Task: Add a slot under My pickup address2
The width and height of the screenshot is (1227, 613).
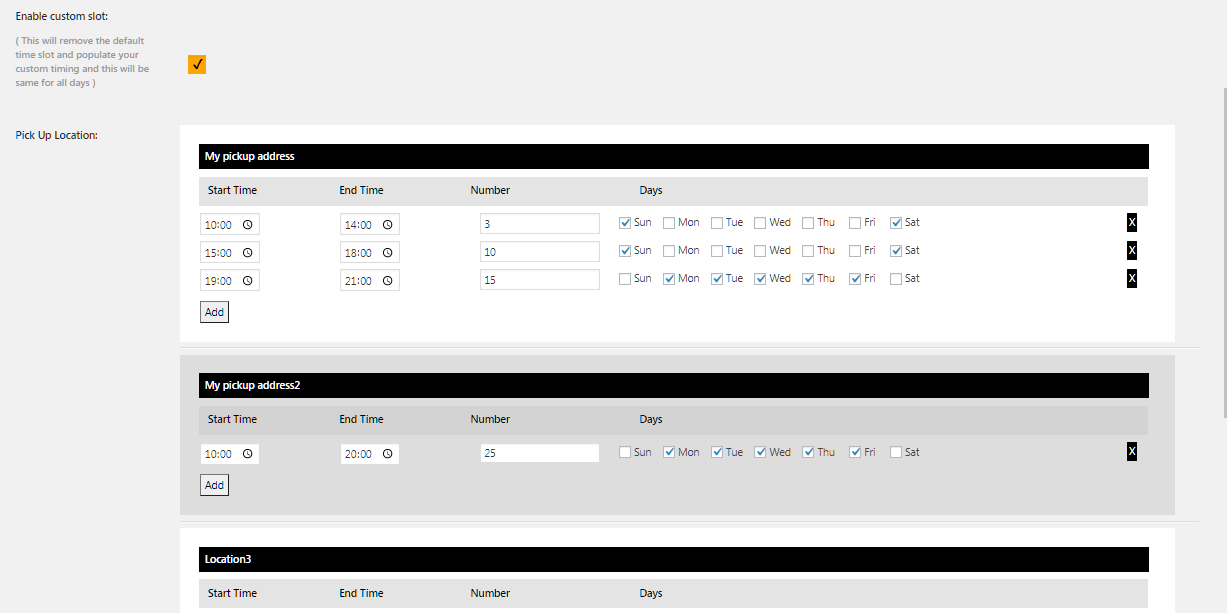Action: pyautogui.click(x=214, y=485)
